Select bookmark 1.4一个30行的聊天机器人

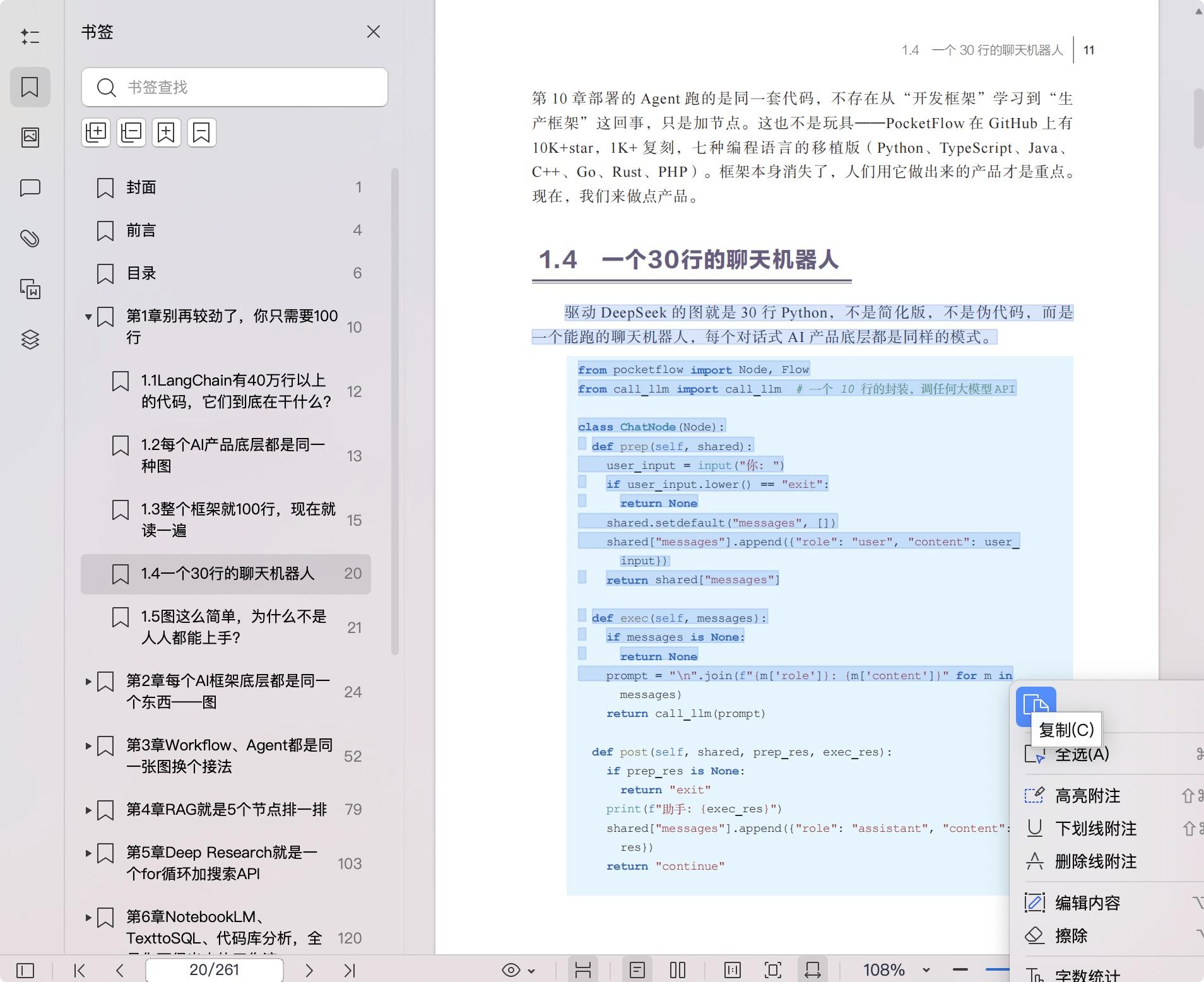[x=226, y=574]
